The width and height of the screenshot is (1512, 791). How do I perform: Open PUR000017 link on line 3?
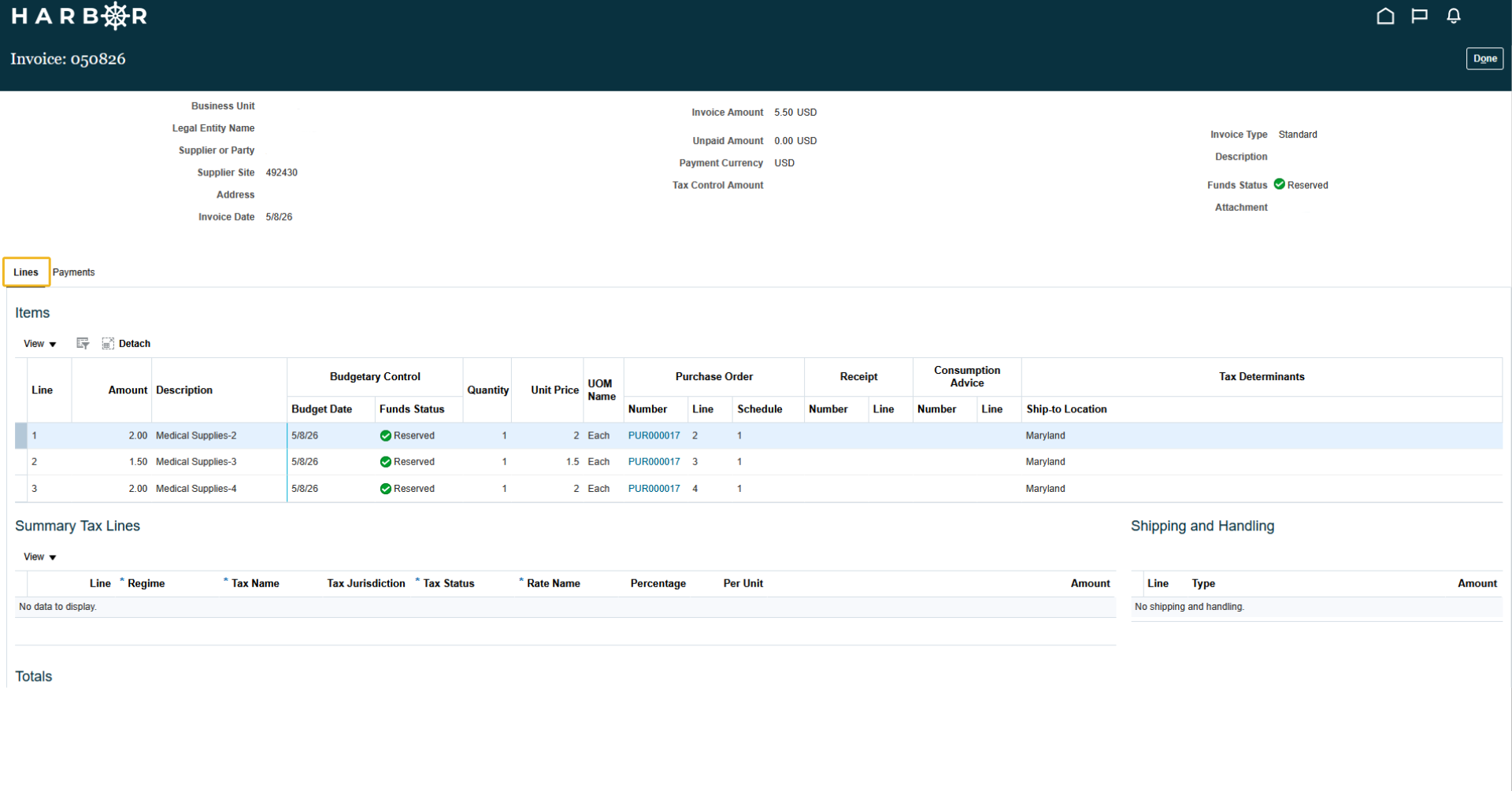654,489
